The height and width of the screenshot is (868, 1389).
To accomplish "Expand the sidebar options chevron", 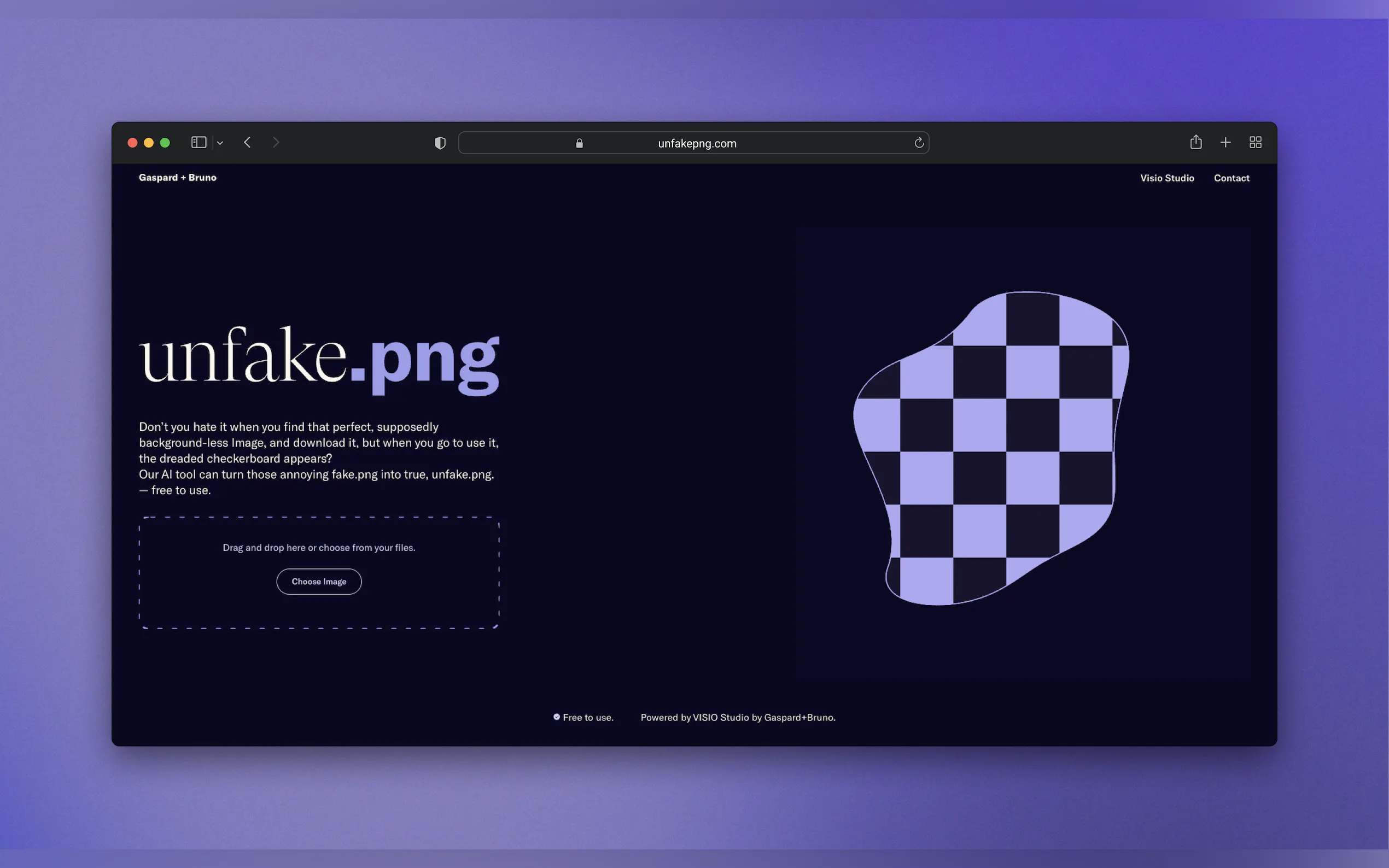I will pos(220,143).
